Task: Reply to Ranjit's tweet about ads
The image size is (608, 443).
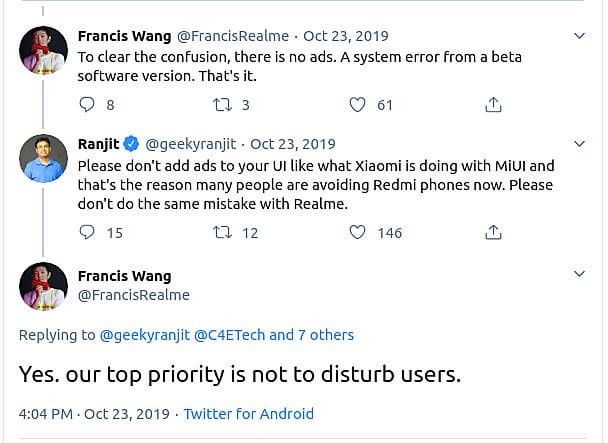Action: (x=87, y=232)
